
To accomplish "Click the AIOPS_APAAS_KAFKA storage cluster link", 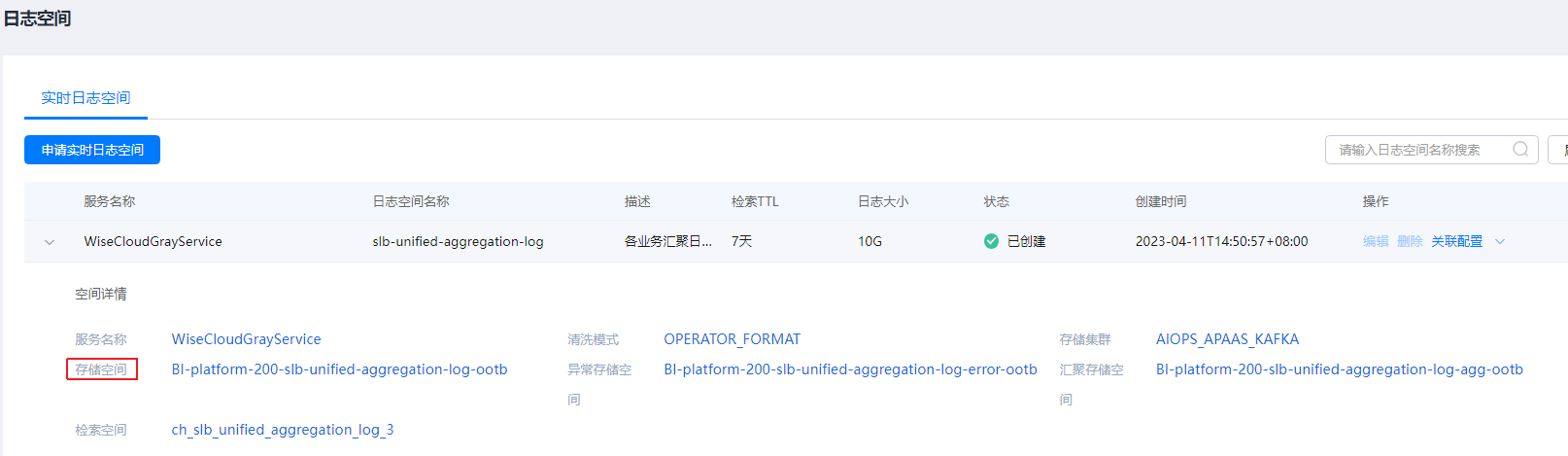I will [x=1227, y=339].
